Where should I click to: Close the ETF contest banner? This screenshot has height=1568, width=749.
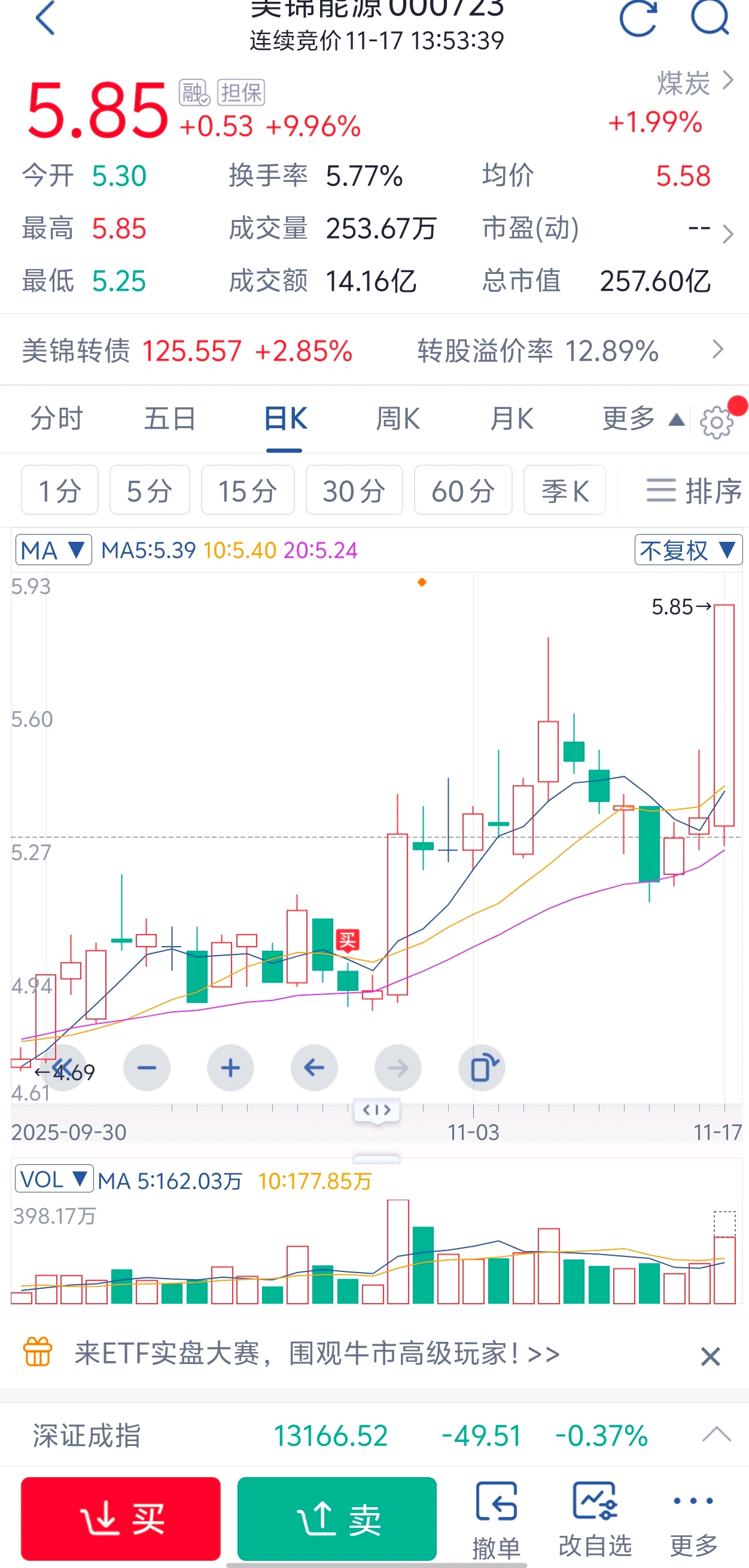[710, 1356]
